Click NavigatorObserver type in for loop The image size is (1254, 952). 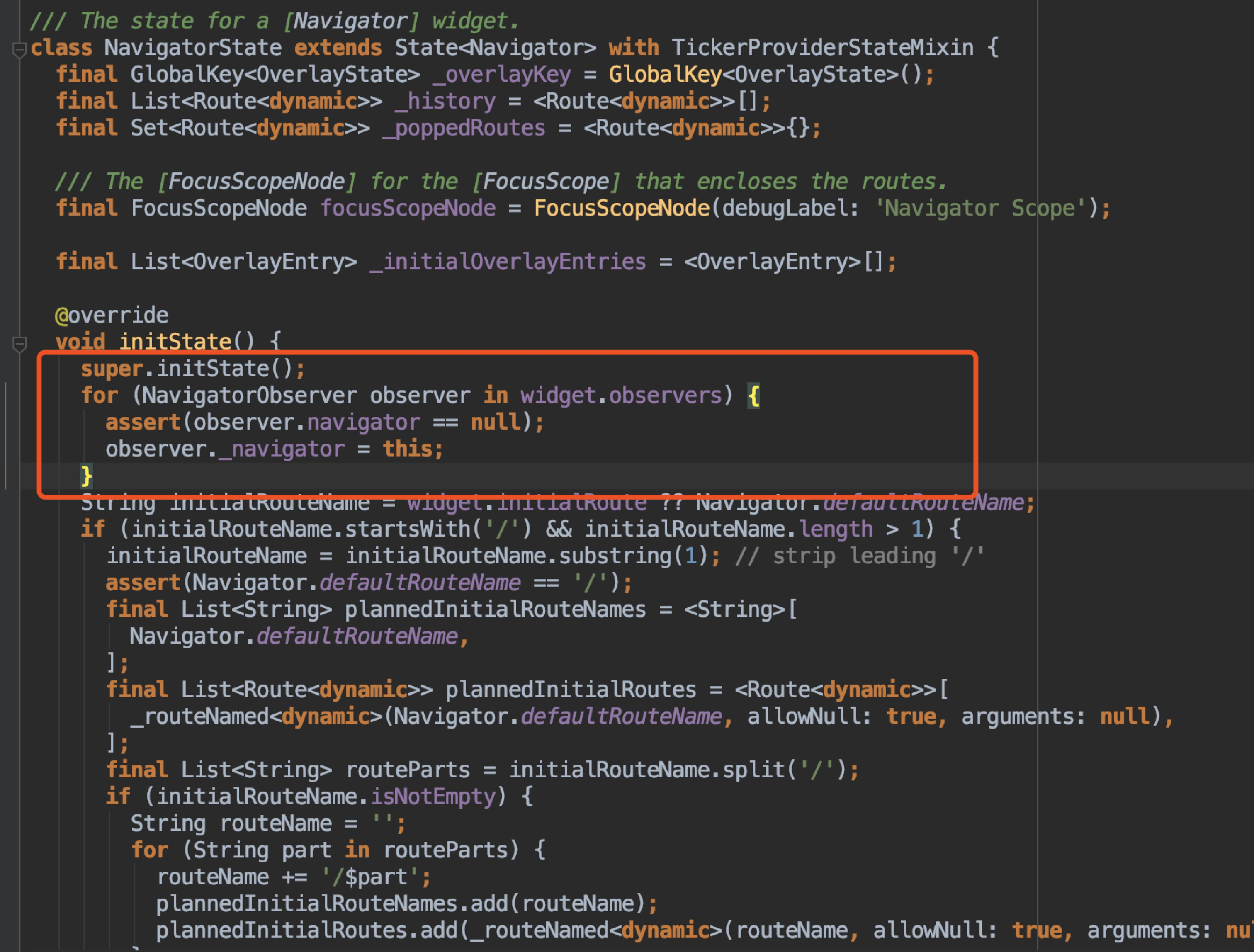click(250, 396)
